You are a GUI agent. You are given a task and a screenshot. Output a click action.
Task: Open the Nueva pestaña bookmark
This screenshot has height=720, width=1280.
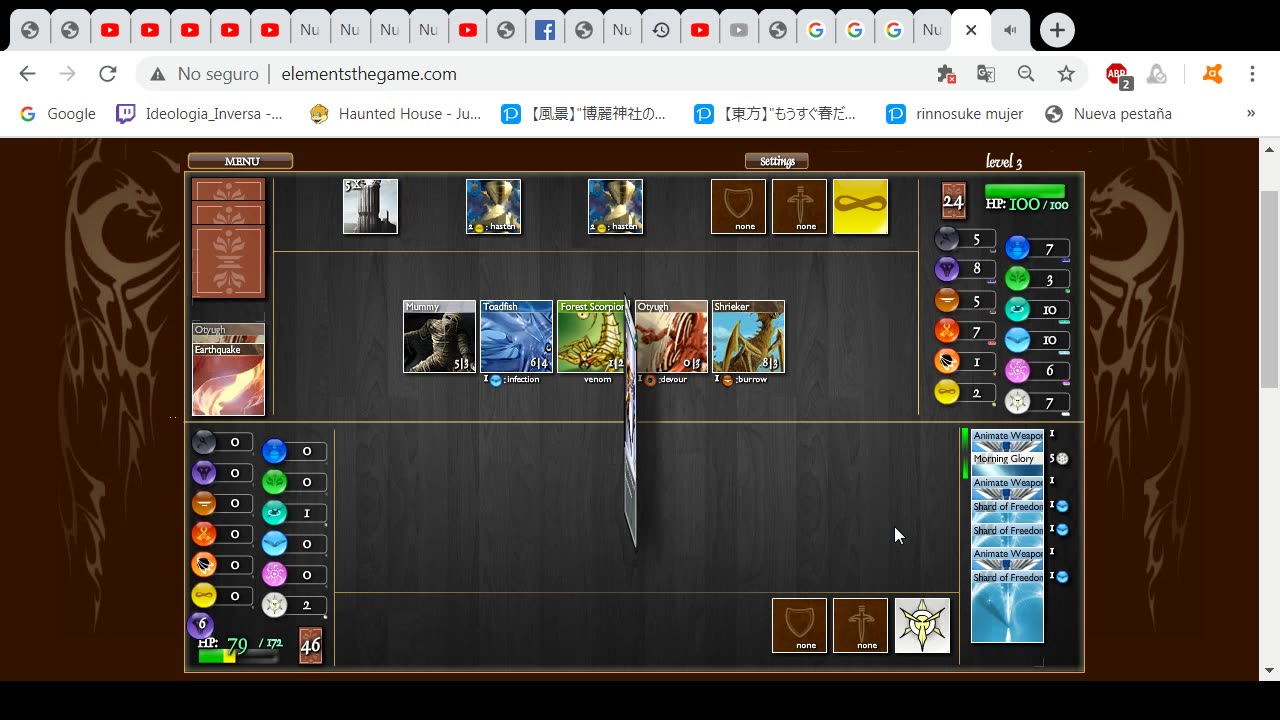[1108, 114]
